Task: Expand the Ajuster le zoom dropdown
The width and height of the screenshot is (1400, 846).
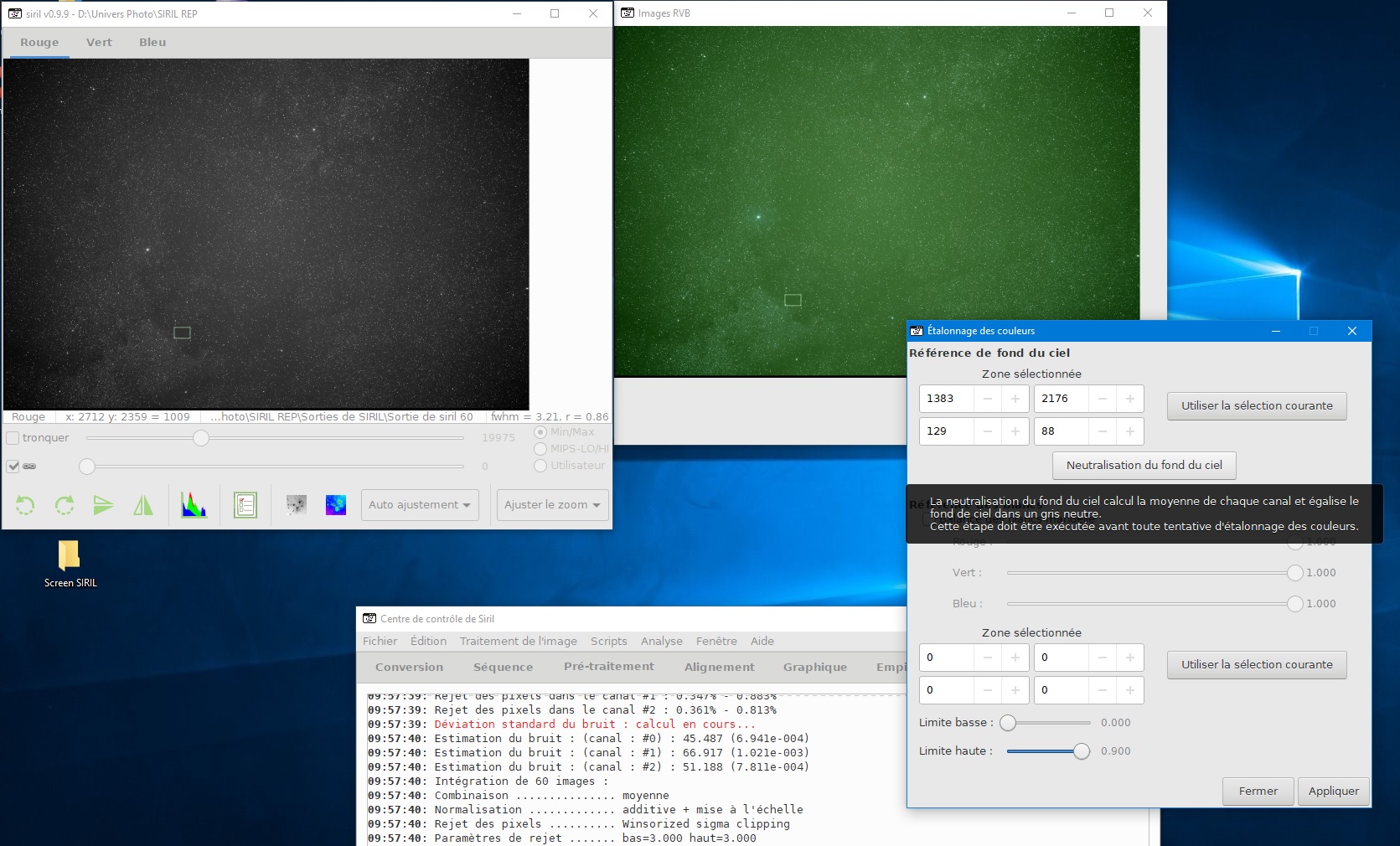Action: point(552,505)
